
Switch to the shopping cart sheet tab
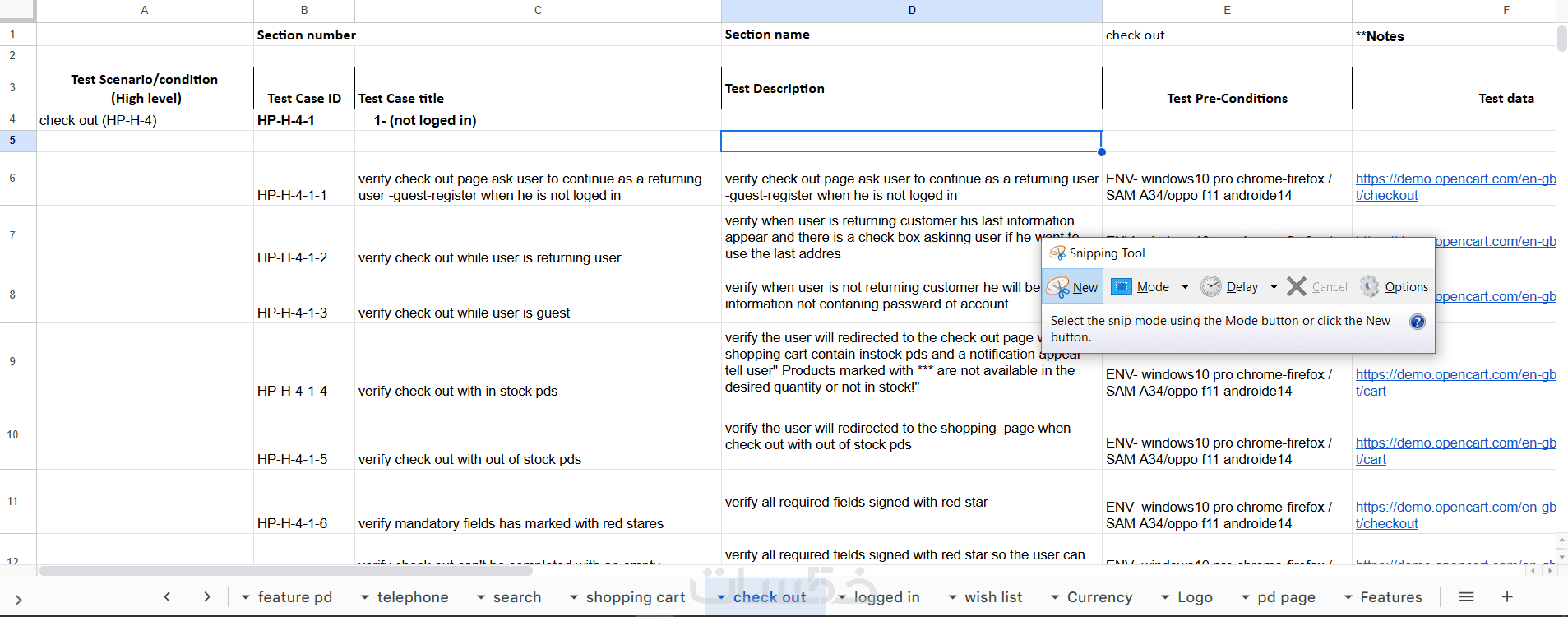point(636,597)
